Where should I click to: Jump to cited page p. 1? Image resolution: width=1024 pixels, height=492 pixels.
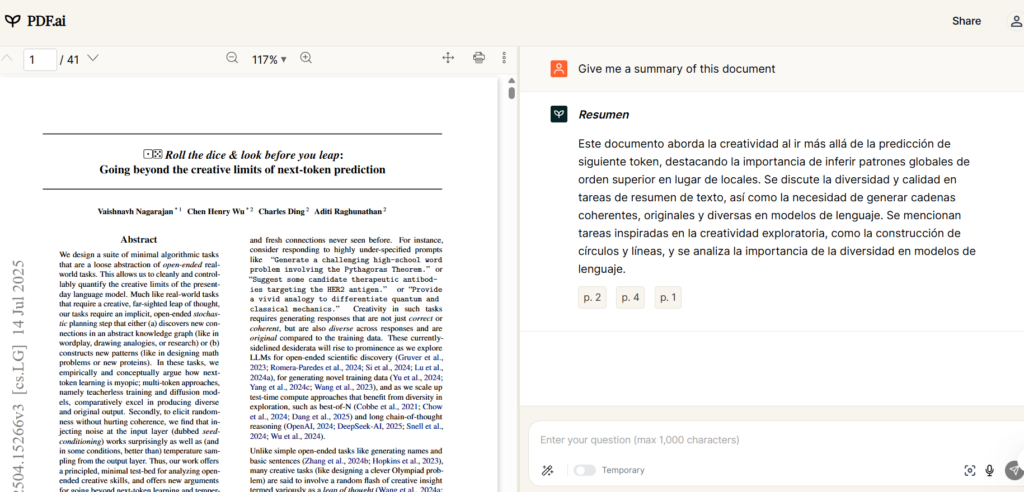[x=668, y=297]
